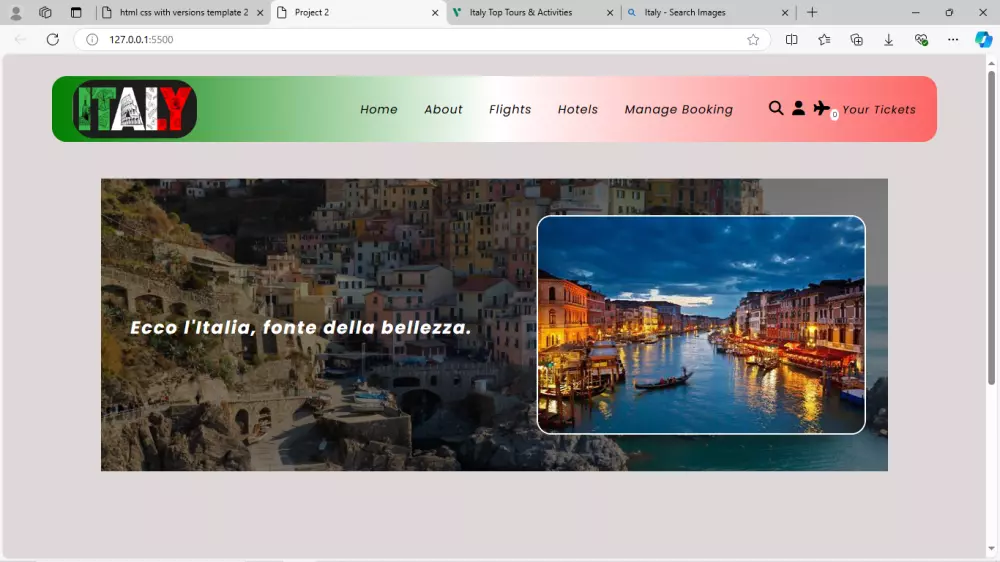The image size is (1000, 562).
Task: Click the ticket count badge showing 0
Action: pyautogui.click(x=834, y=115)
